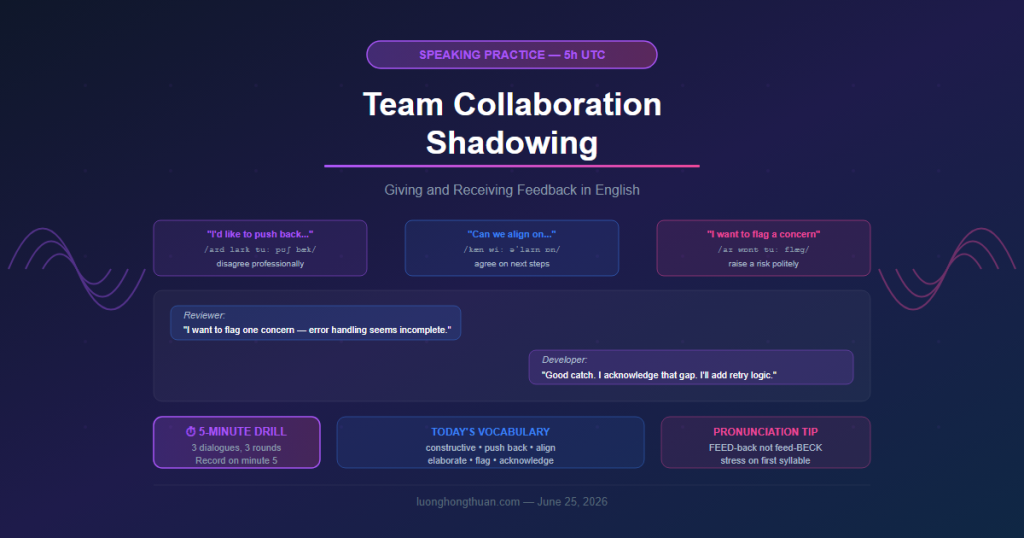Open the "I want to flag a concern" card
This screenshot has width=1024, height=538.
763,248
